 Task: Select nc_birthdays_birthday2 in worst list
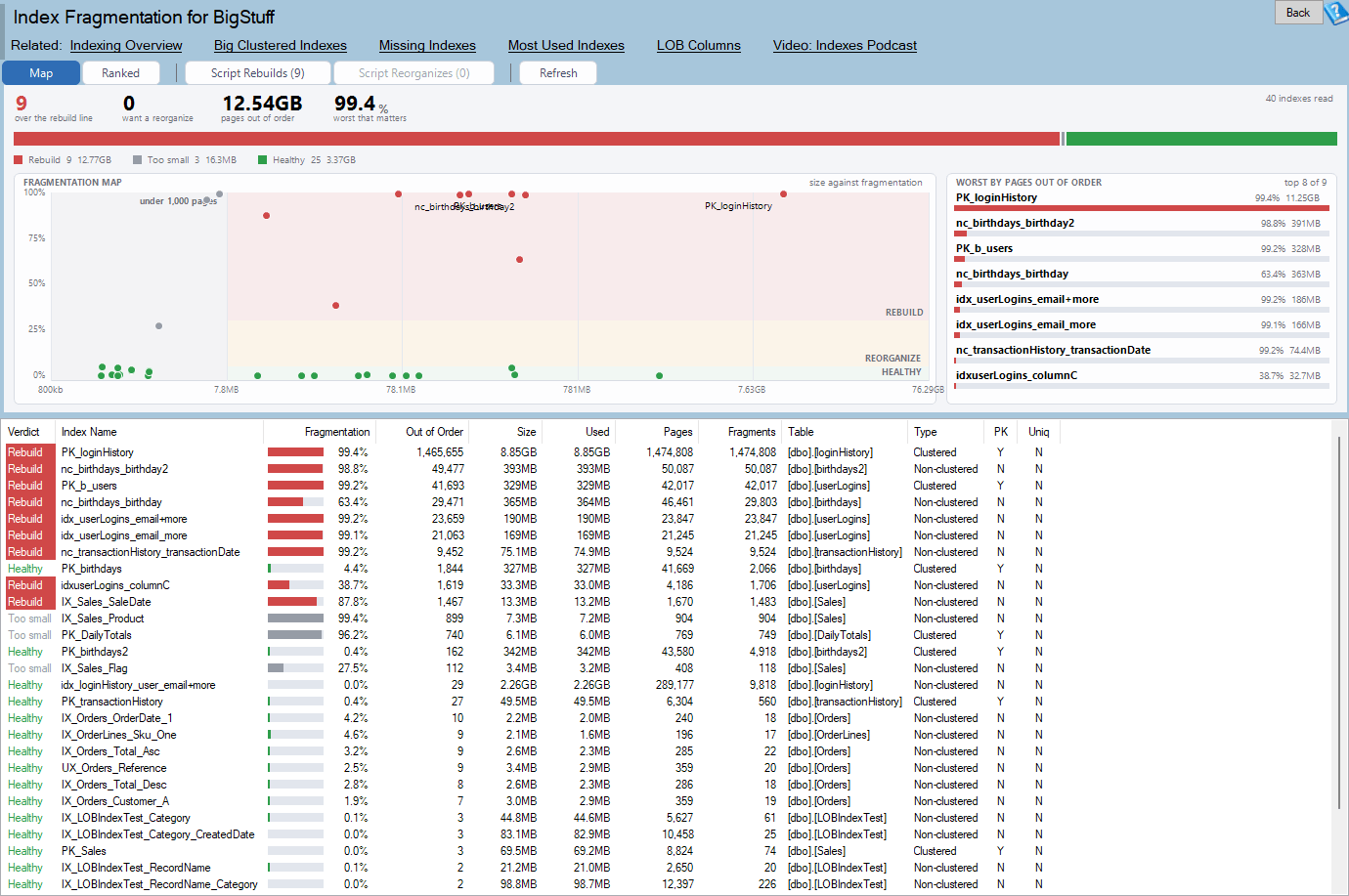(x=1142, y=227)
